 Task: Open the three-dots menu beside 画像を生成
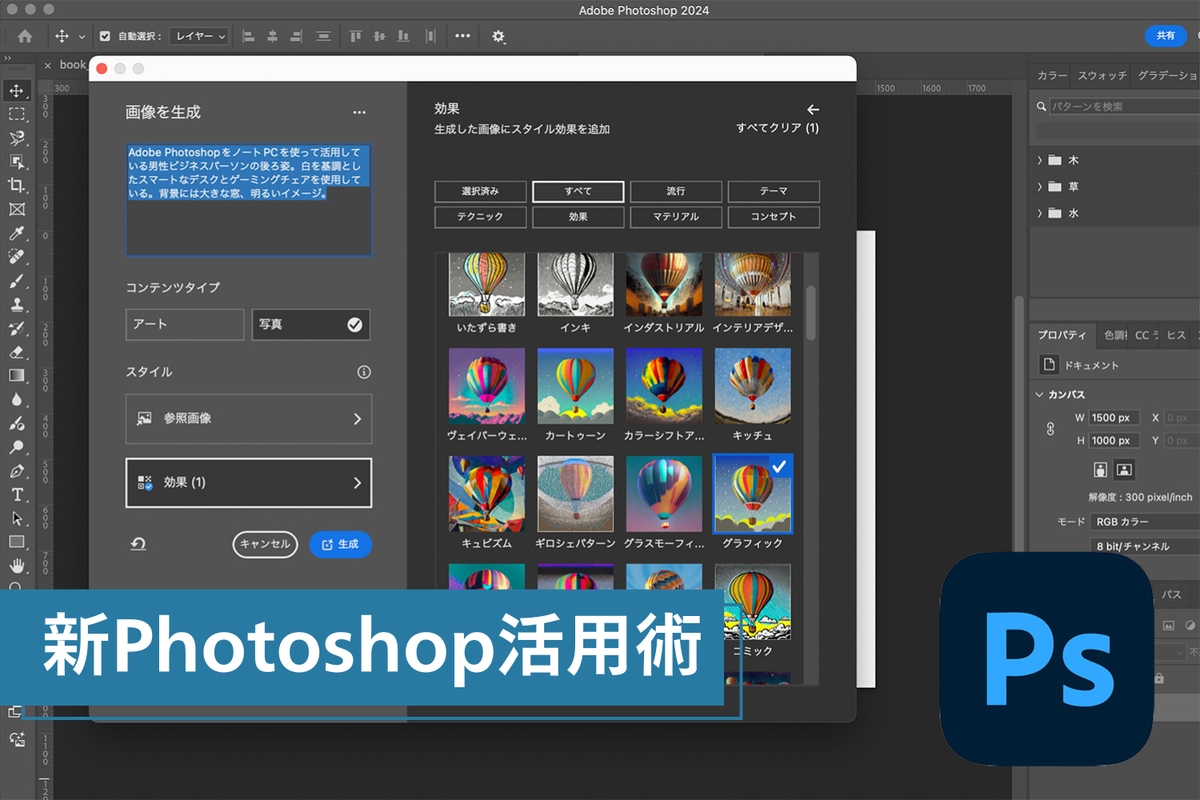(x=359, y=113)
